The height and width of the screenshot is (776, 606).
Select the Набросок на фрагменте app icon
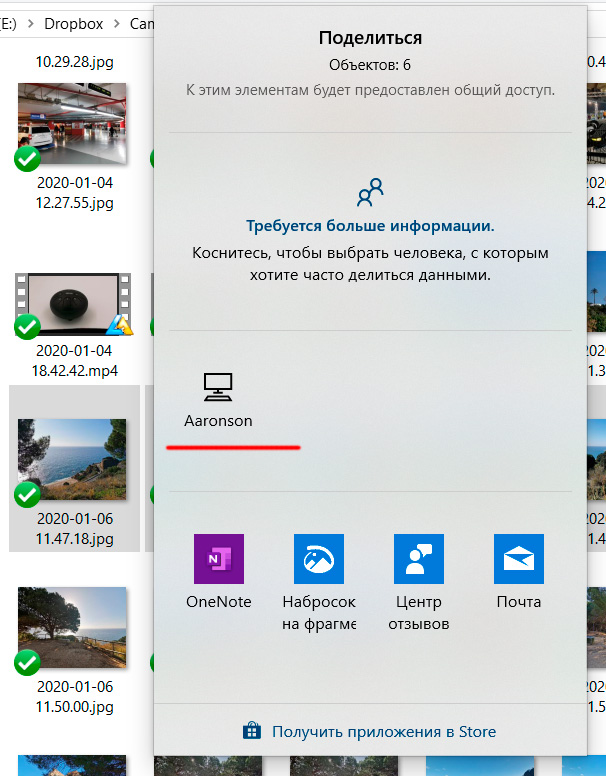tap(319, 559)
